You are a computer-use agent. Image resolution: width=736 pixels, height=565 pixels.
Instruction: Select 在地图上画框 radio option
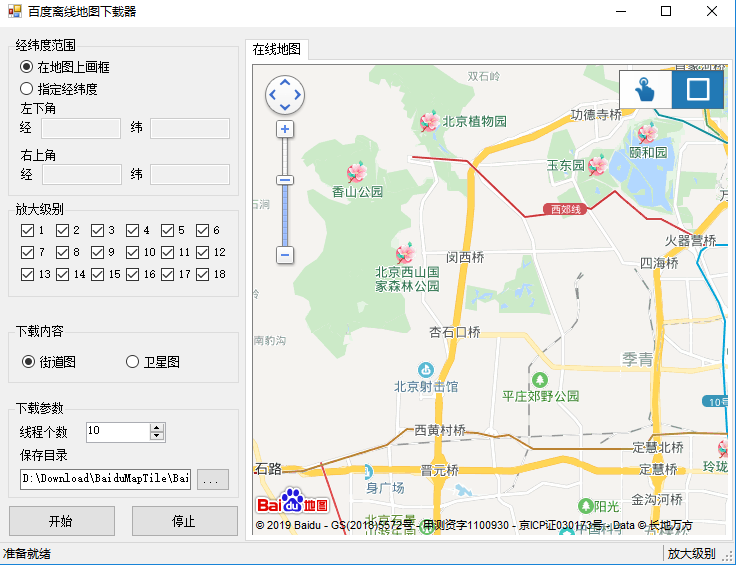tap(65, 67)
